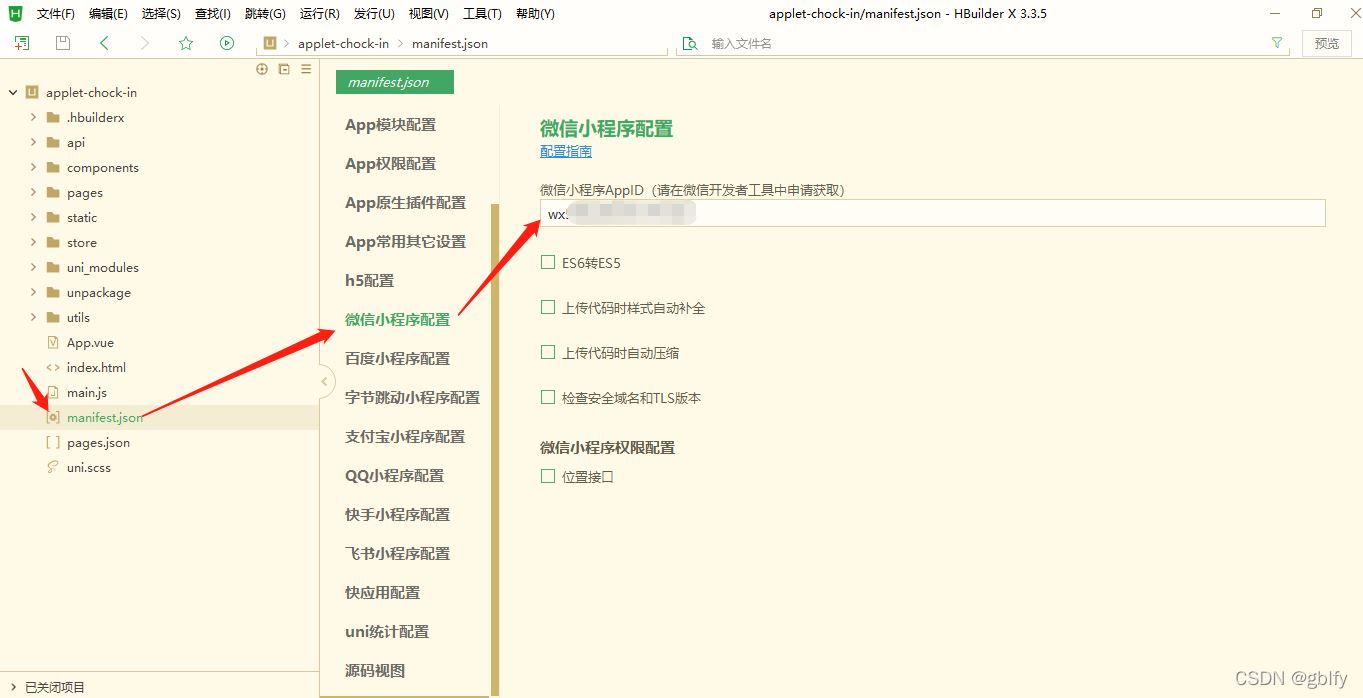Enable ES6转ES5 compilation

[x=548, y=261]
